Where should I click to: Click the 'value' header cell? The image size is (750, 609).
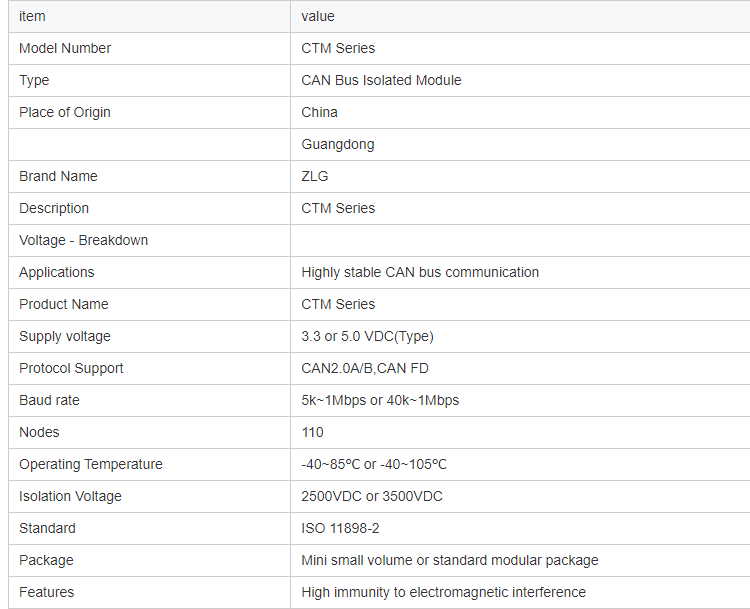coord(318,16)
